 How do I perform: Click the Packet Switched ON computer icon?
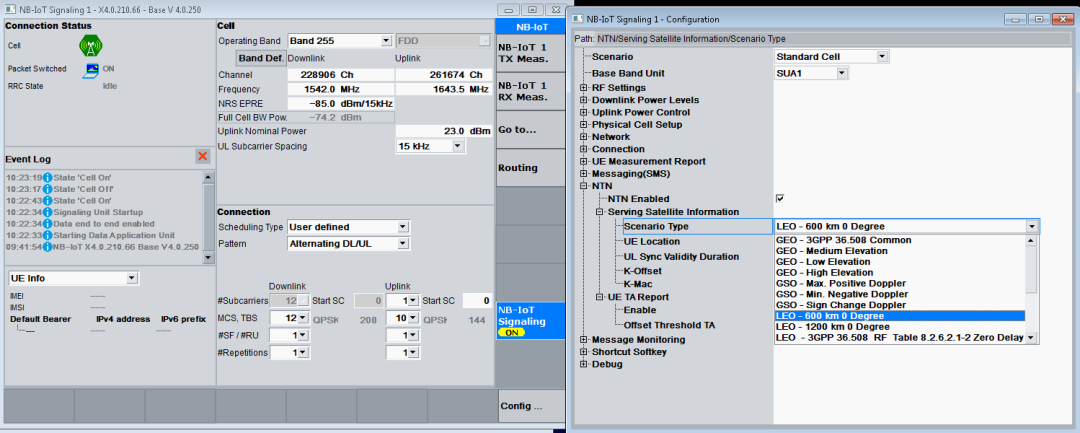(x=91, y=69)
